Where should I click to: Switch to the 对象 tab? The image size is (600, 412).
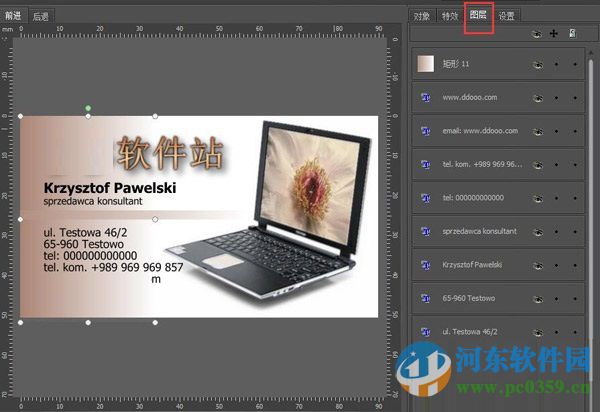tap(422, 16)
